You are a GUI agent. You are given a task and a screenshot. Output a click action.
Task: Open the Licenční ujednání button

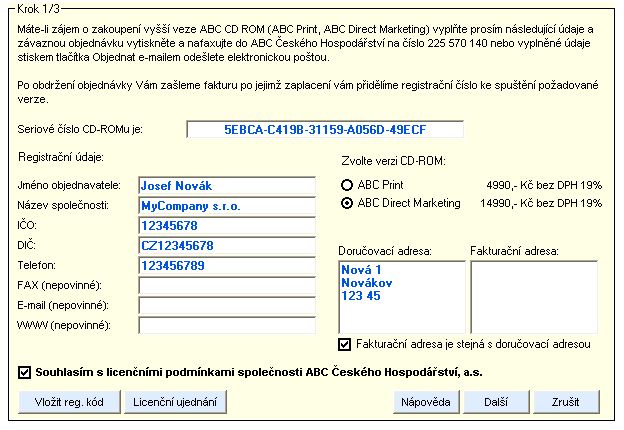pos(176,402)
